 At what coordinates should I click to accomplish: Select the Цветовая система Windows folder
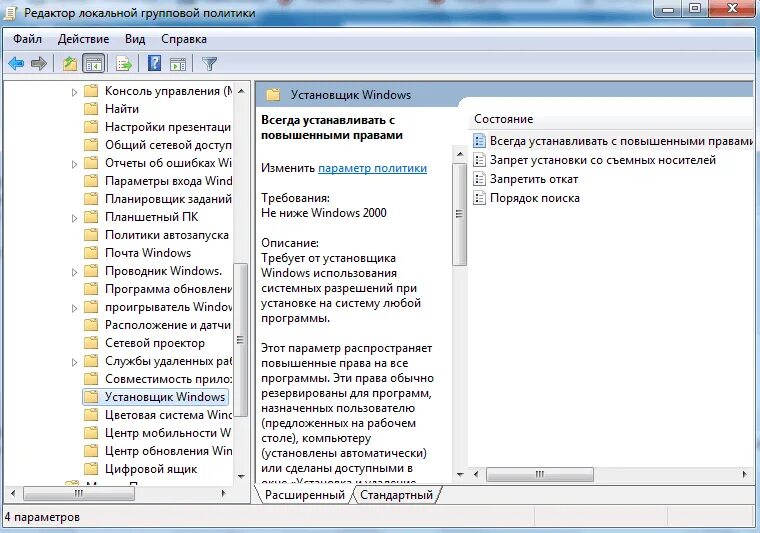[168, 415]
